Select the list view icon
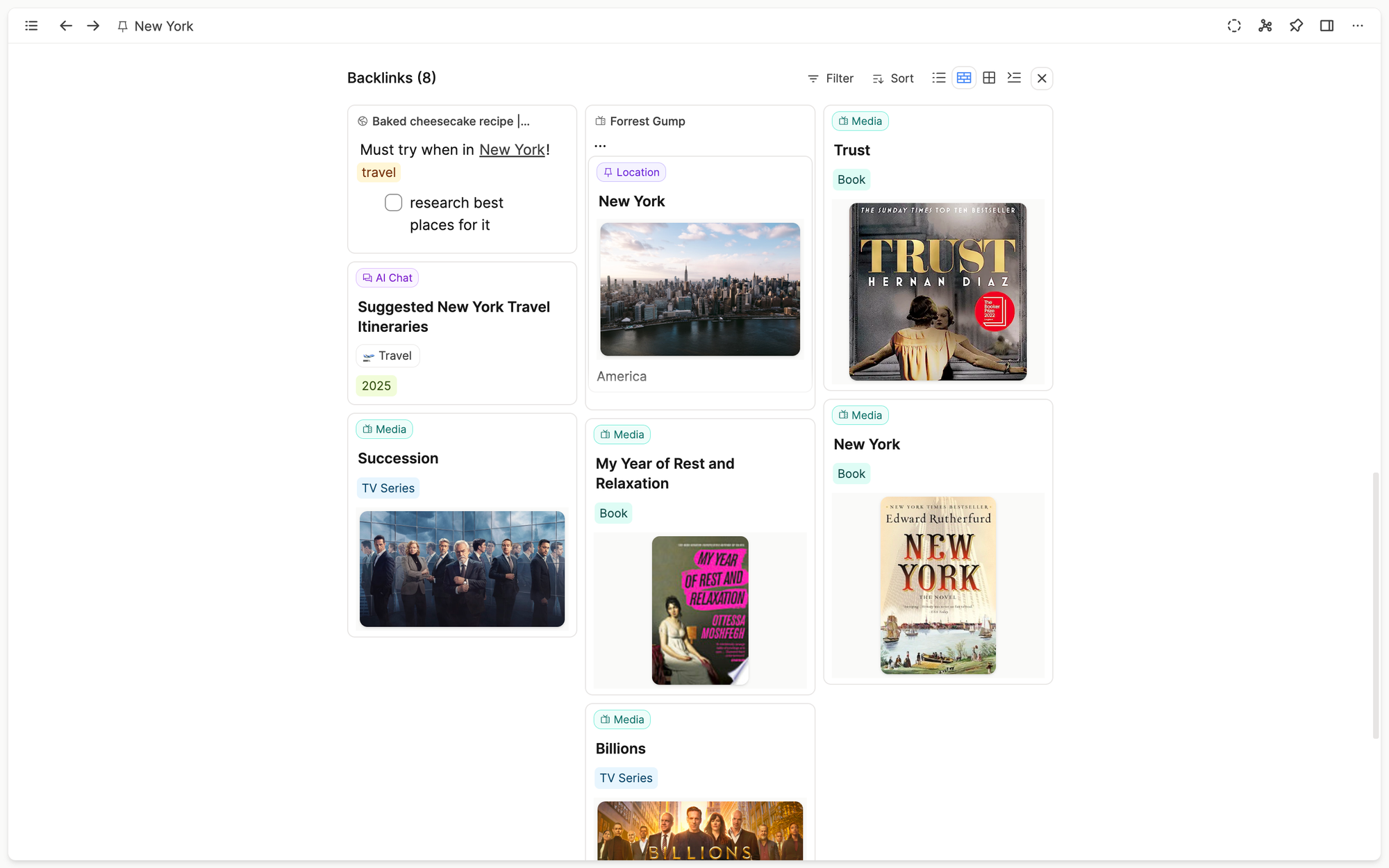 point(938,78)
